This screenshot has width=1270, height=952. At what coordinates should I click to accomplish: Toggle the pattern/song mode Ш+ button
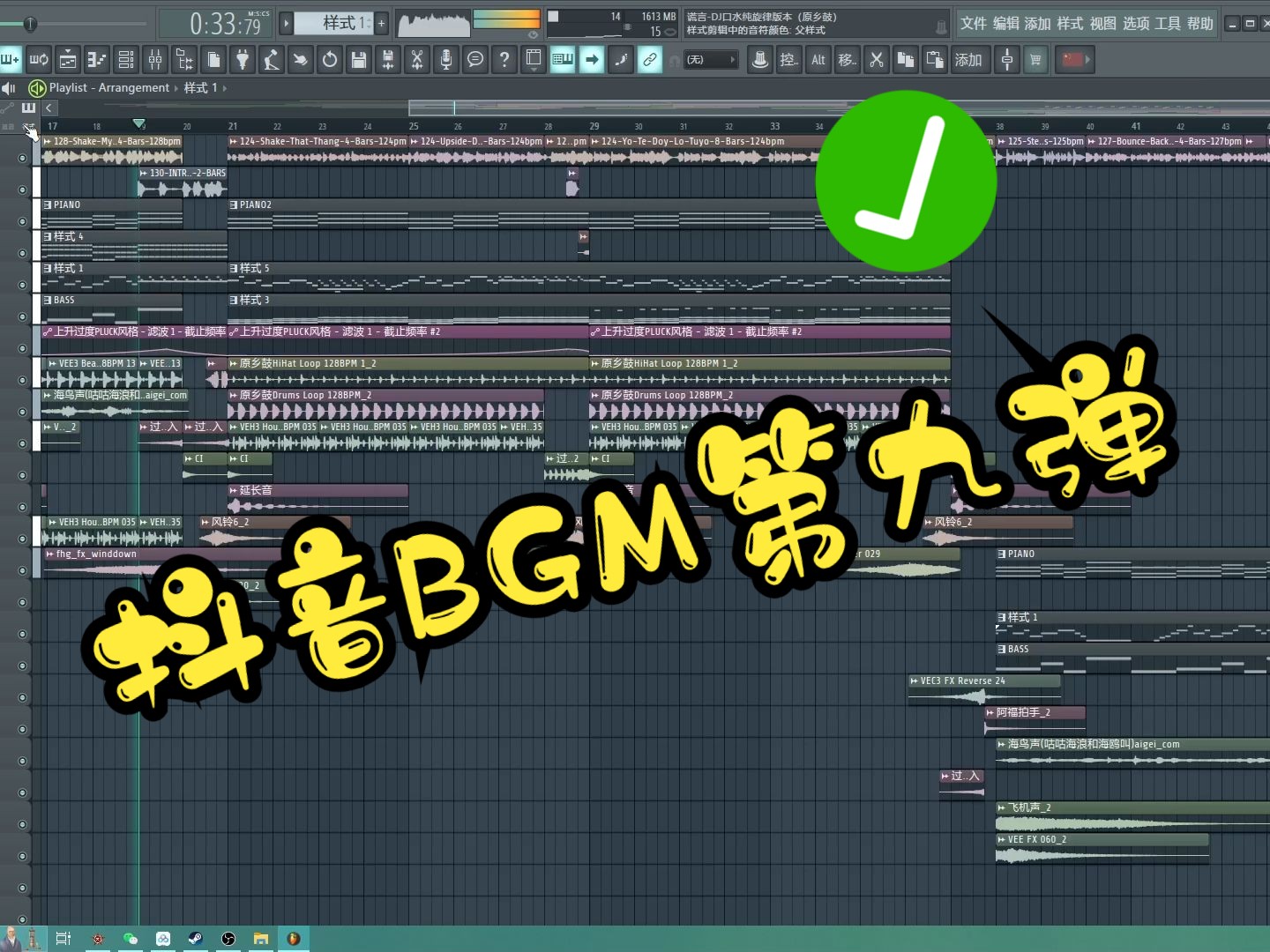click(11, 59)
